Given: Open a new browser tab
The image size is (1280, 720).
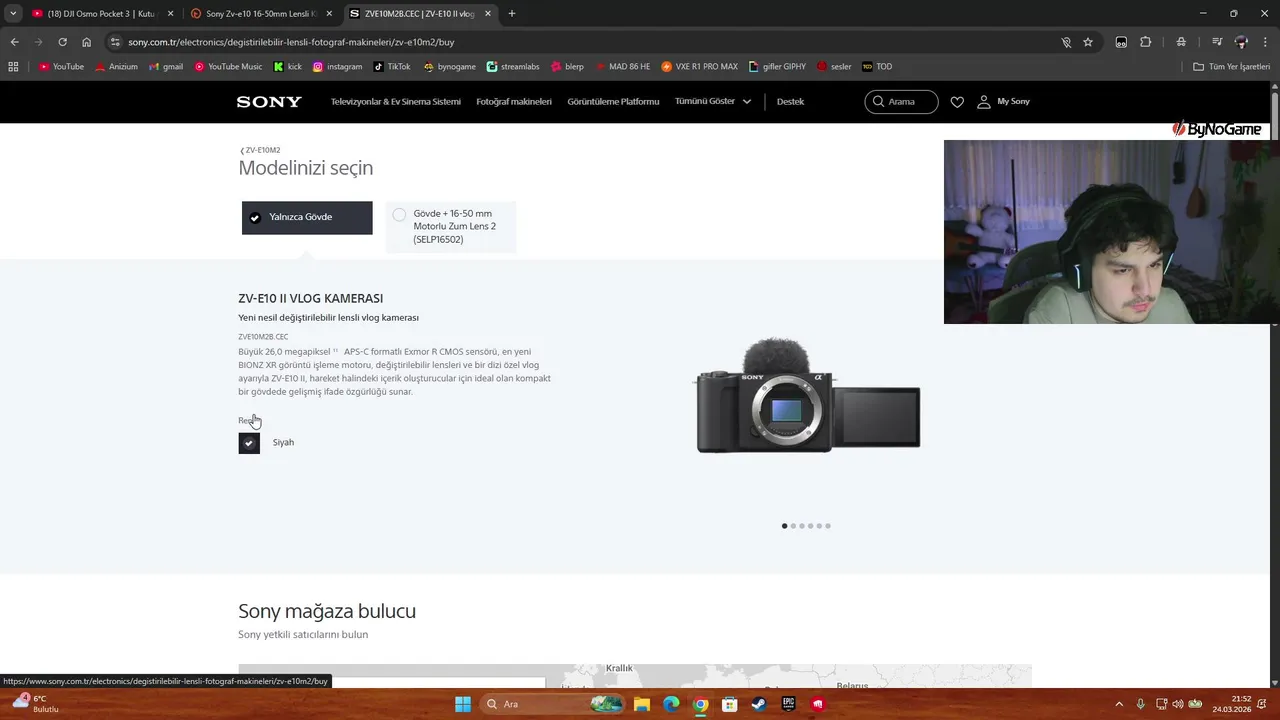Looking at the screenshot, I should pos(512,13).
